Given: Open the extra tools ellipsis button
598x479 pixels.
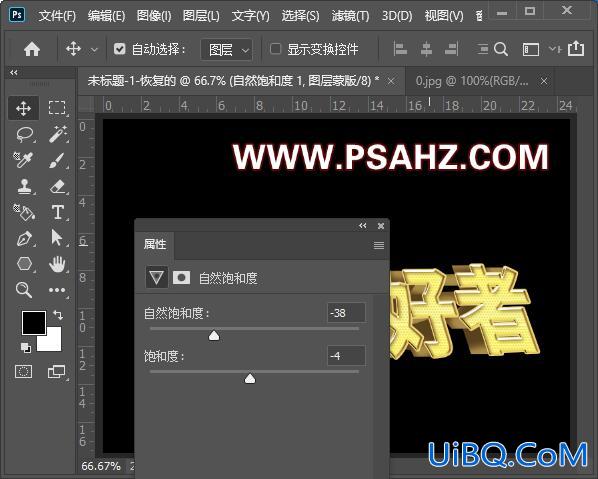Looking at the screenshot, I should (57, 290).
